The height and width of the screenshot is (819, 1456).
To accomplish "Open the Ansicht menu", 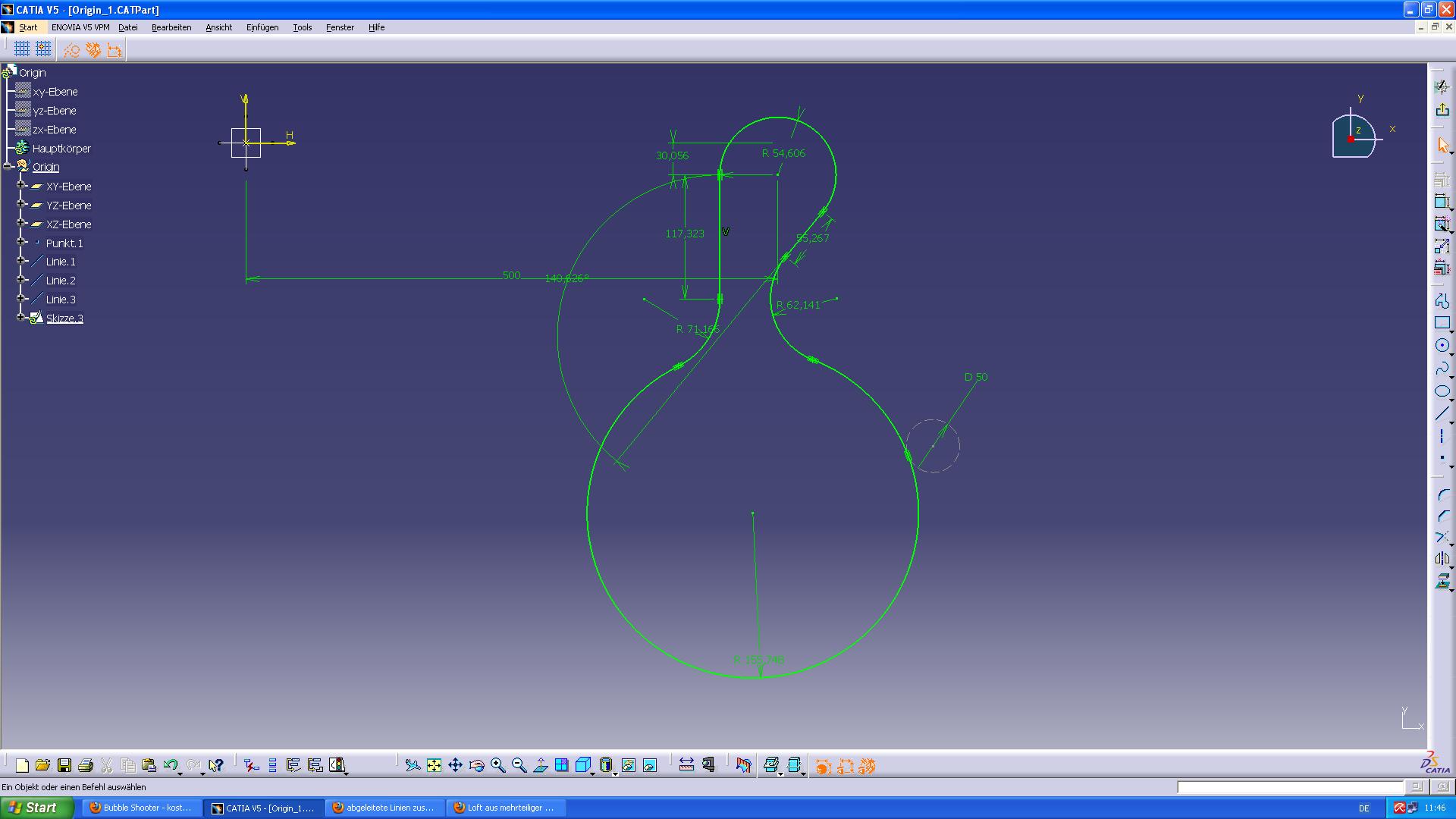I will (218, 27).
